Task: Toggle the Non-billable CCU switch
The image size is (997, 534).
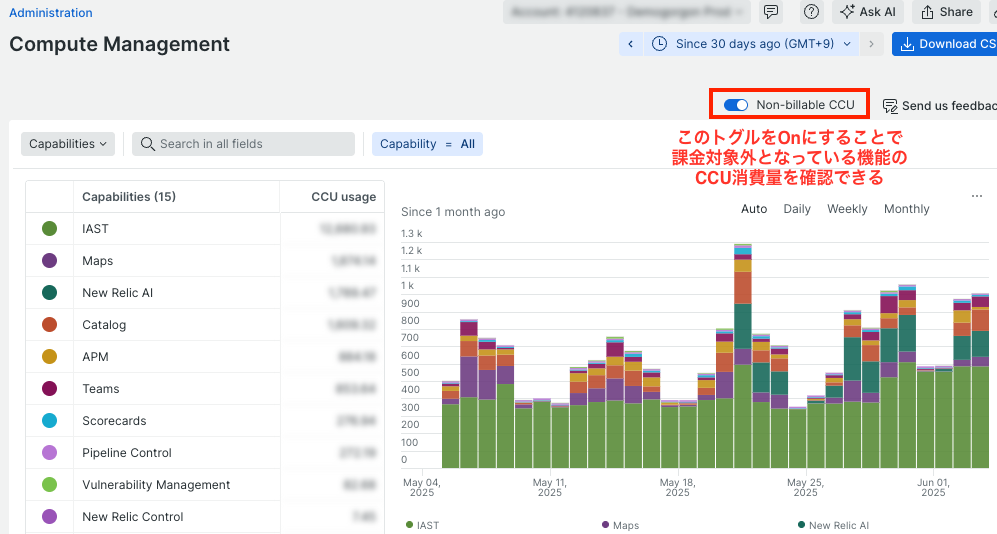Action: click(736, 105)
